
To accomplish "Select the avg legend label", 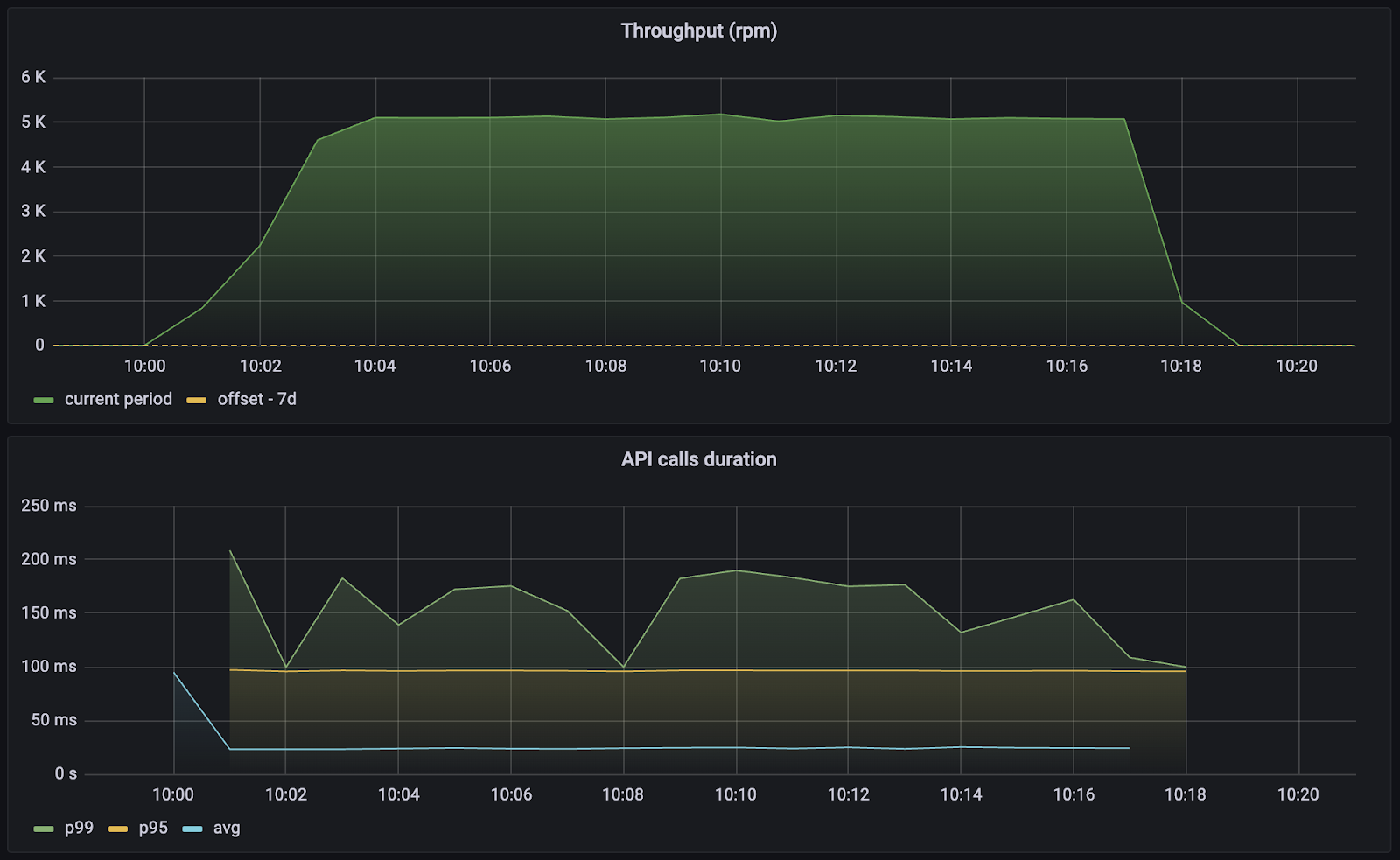I will (x=226, y=828).
